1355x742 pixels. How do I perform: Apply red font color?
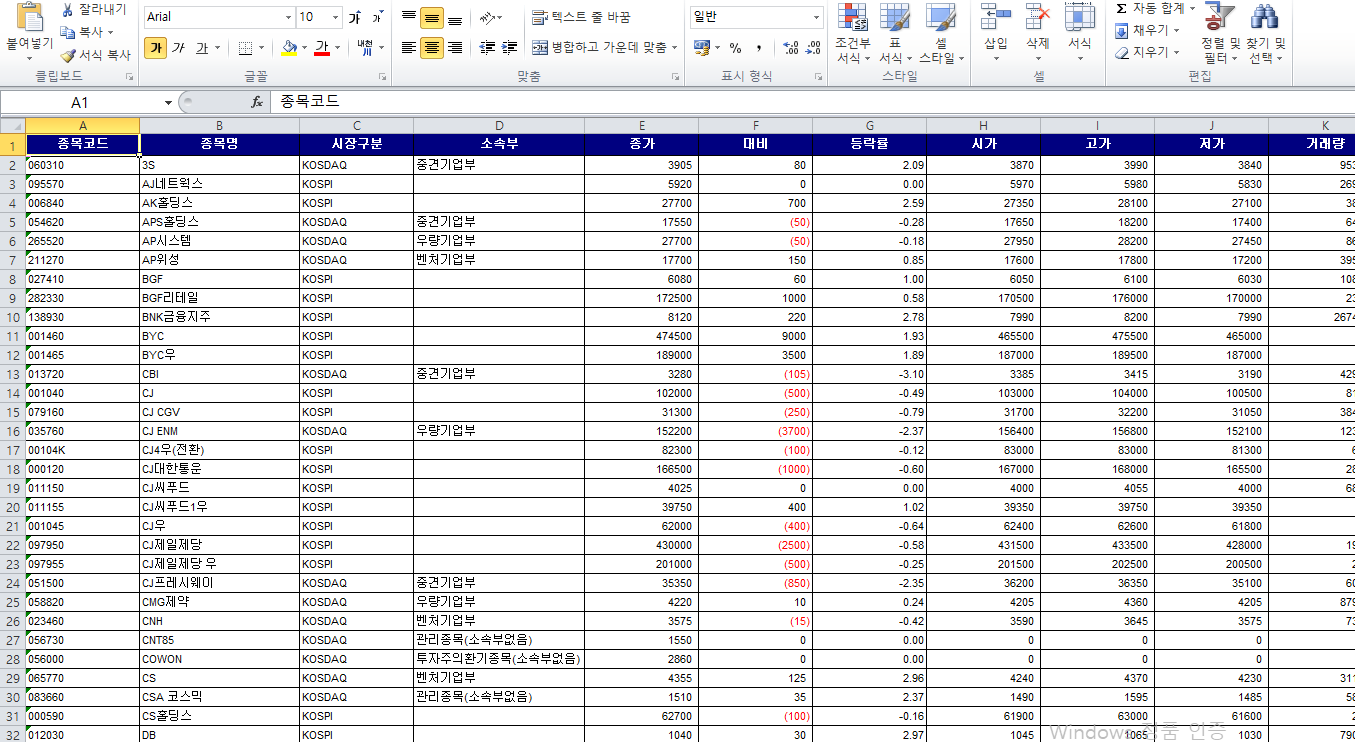(x=322, y=48)
